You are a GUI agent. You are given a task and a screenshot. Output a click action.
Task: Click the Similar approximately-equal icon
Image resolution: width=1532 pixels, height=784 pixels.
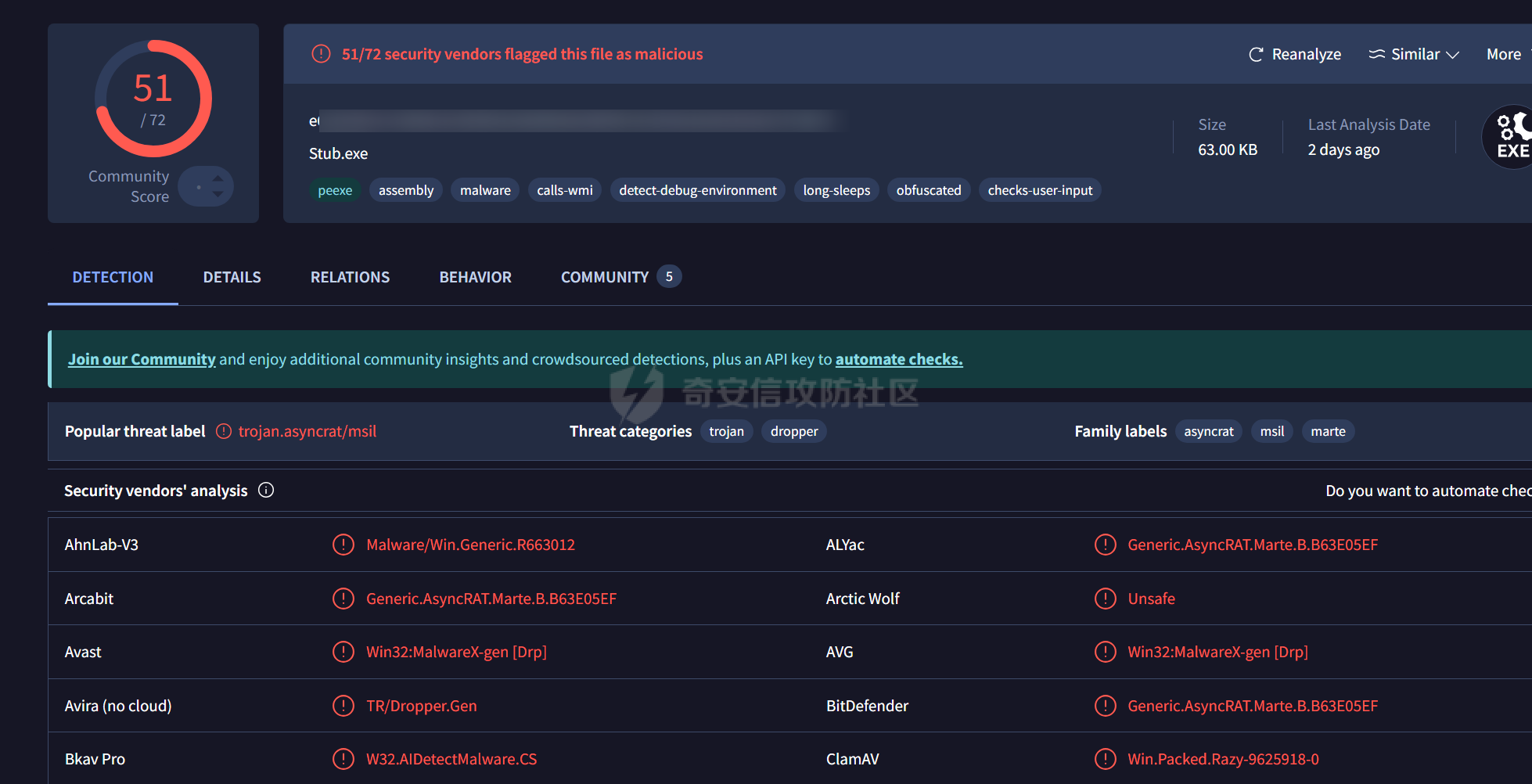[x=1376, y=55]
